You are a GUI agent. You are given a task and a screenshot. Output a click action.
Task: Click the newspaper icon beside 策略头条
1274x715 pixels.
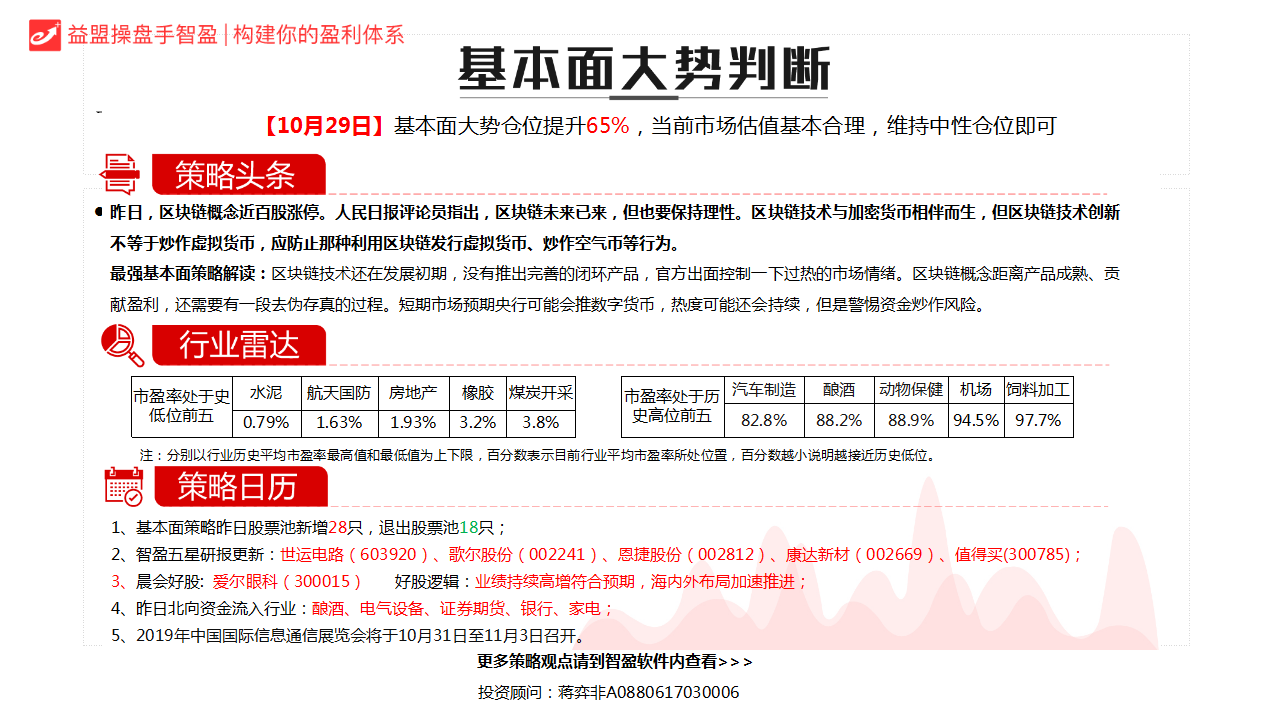(x=121, y=174)
